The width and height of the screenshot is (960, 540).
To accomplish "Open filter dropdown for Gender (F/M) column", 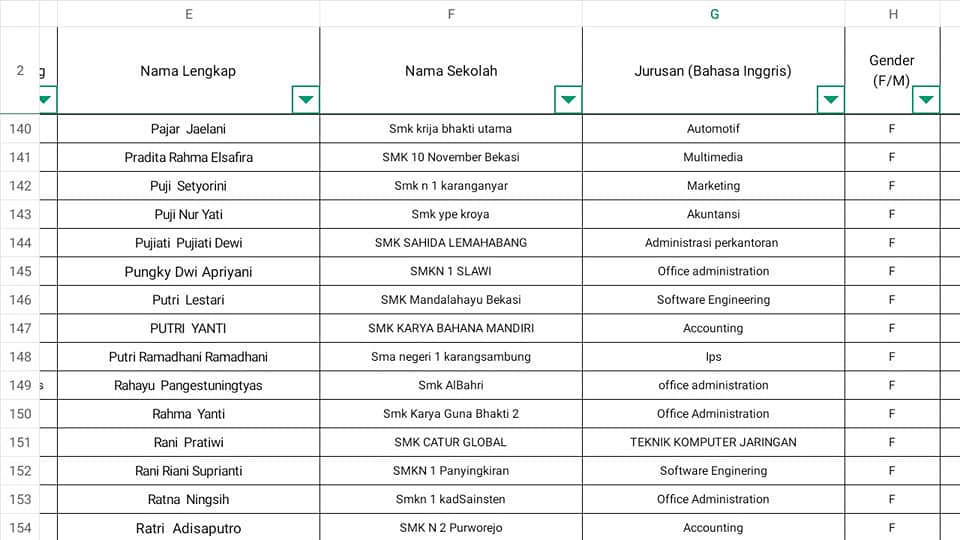I will [x=926, y=99].
